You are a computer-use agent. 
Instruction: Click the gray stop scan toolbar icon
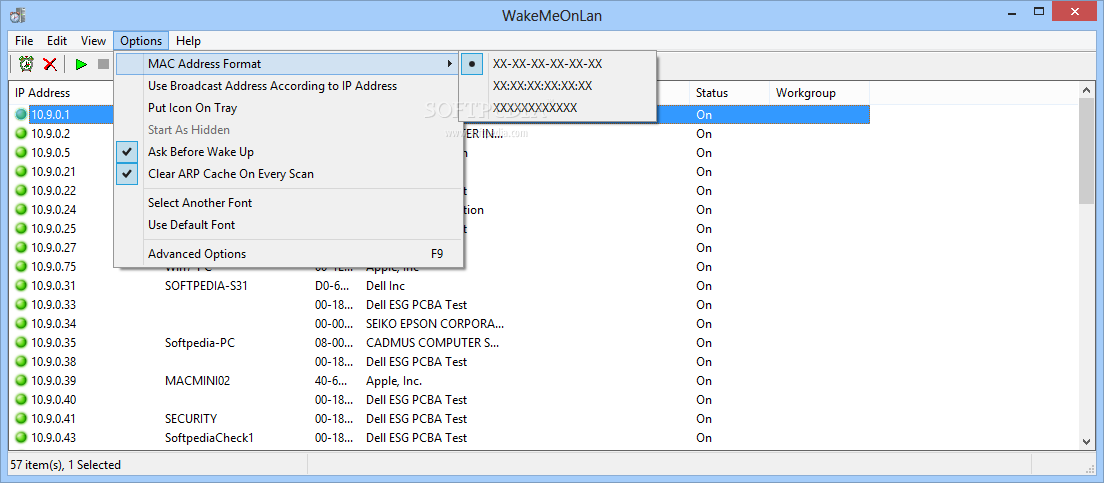pyautogui.click(x=104, y=64)
